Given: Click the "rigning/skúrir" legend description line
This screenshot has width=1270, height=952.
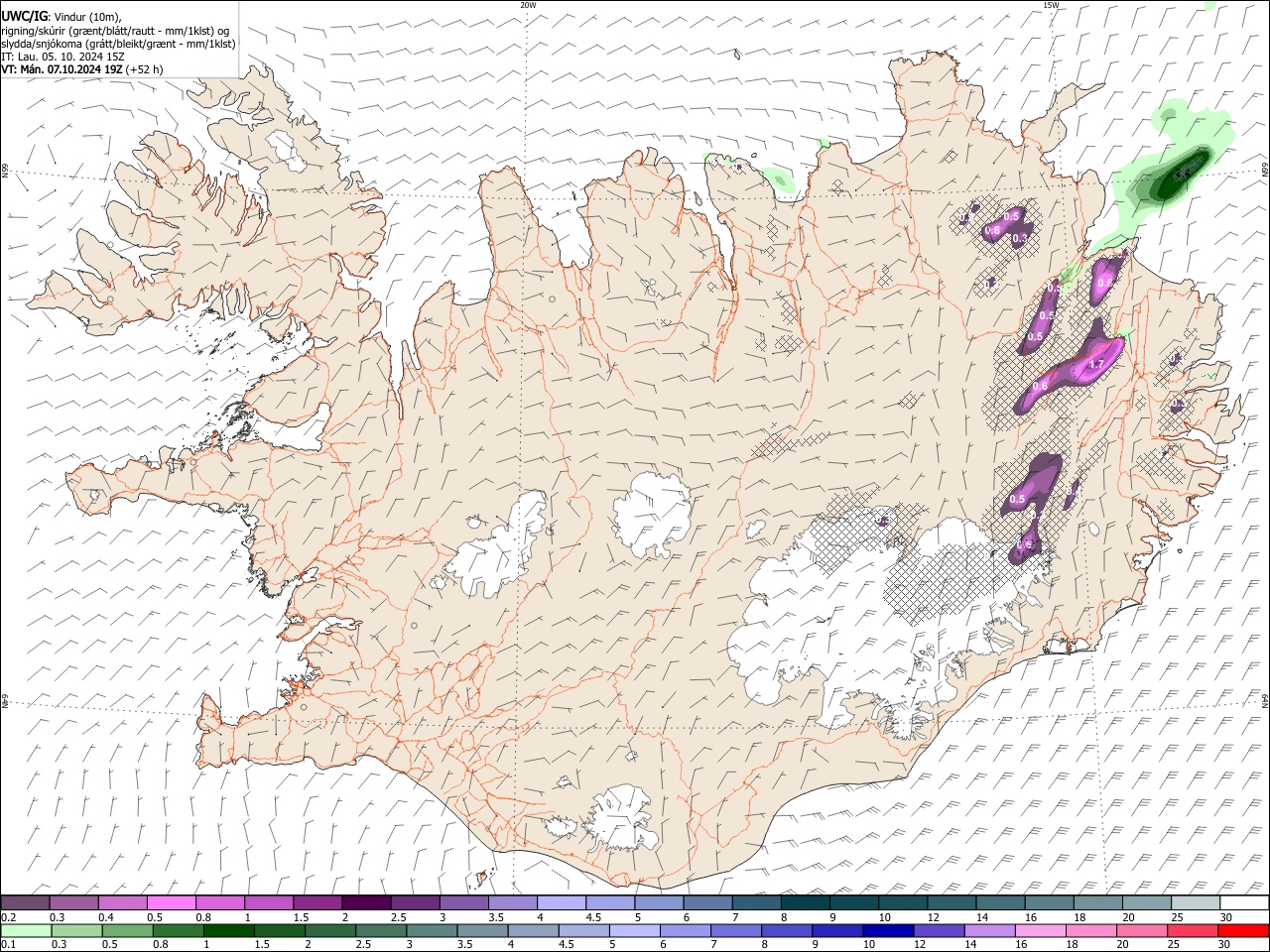Looking at the screenshot, I should 115,31.
